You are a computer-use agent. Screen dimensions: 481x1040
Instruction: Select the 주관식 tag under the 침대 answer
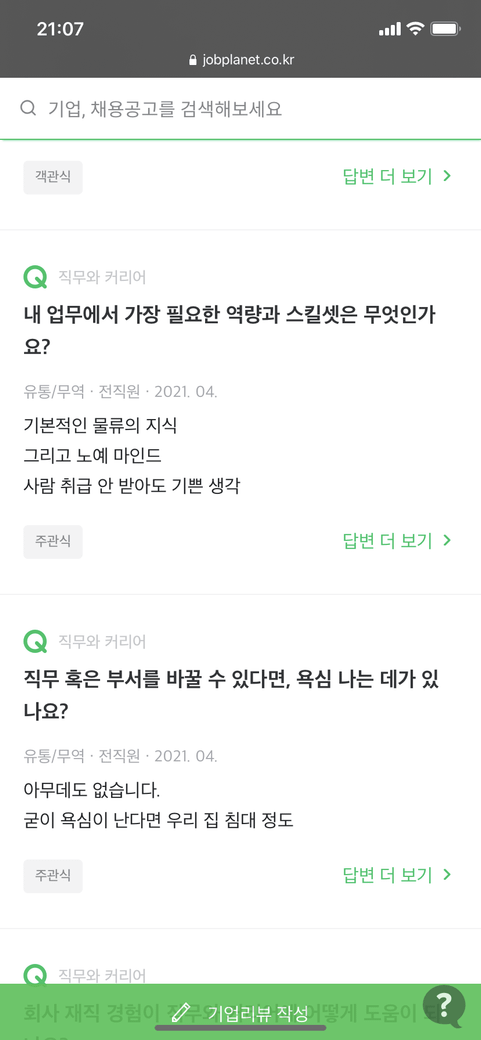pos(53,876)
